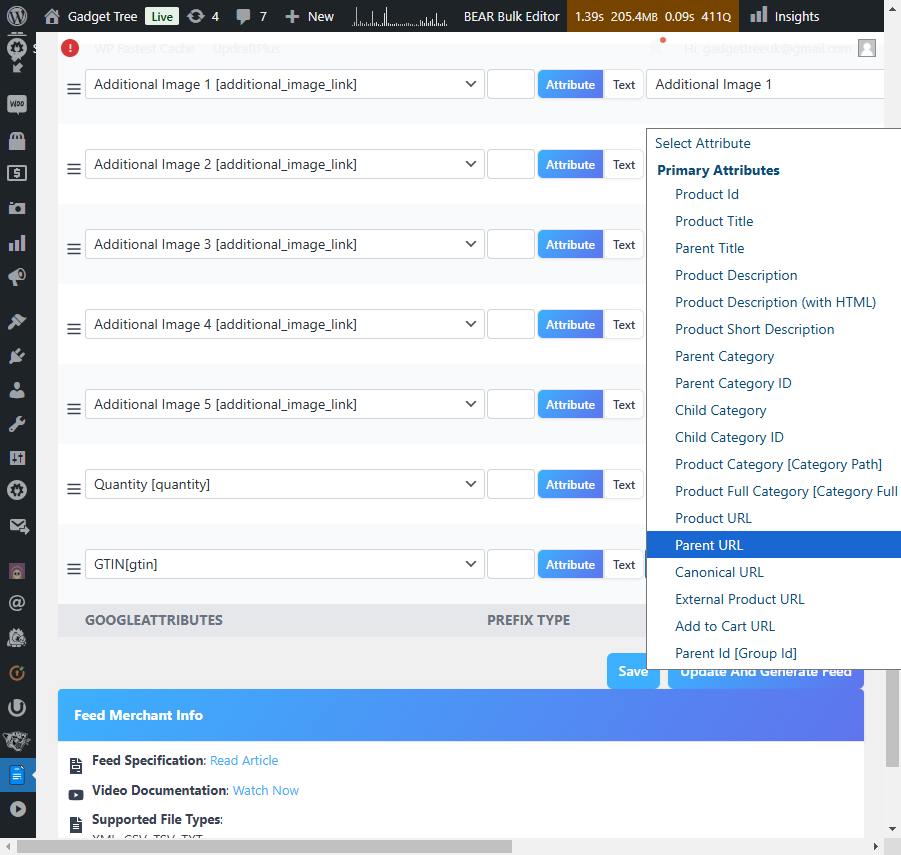Select Text type for Additional Image 3
This screenshot has width=901, height=855.
(x=623, y=244)
